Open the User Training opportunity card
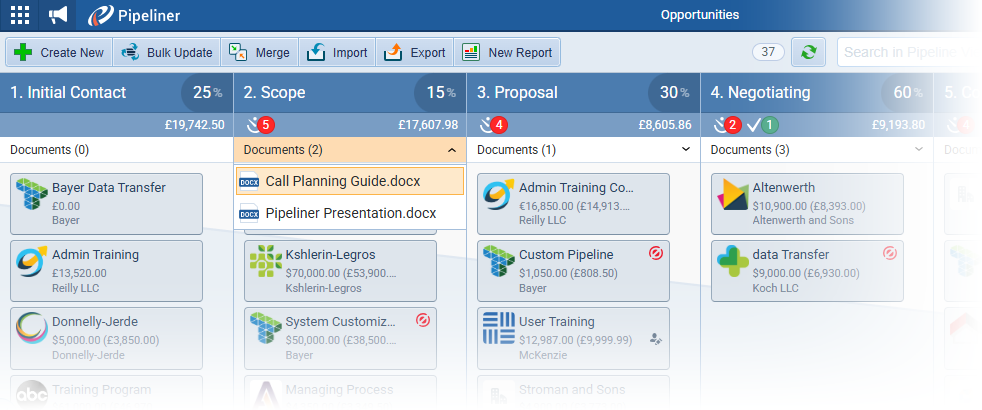Image resolution: width=982 pixels, height=410 pixels. [x=574, y=338]
